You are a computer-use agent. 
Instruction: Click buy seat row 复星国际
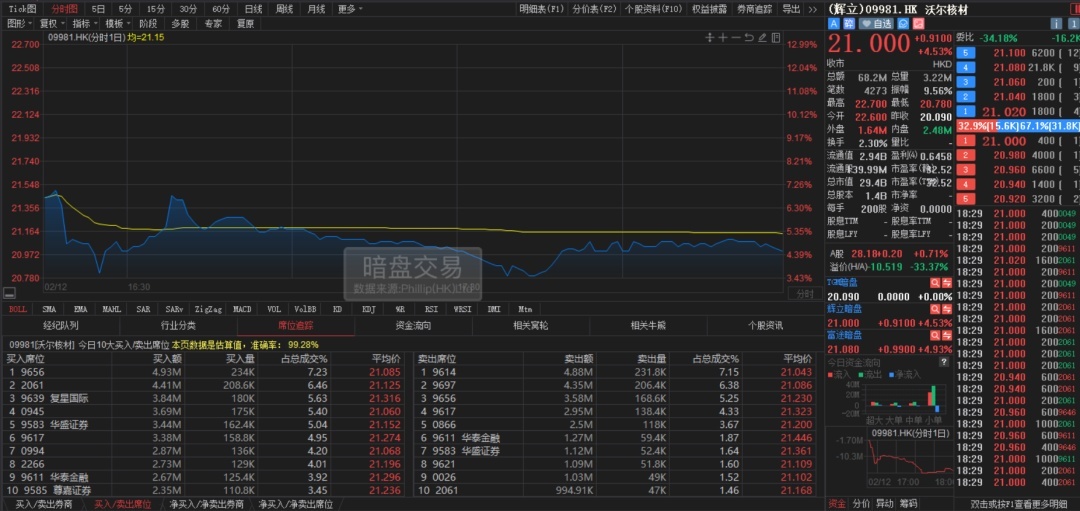(206, 398)
